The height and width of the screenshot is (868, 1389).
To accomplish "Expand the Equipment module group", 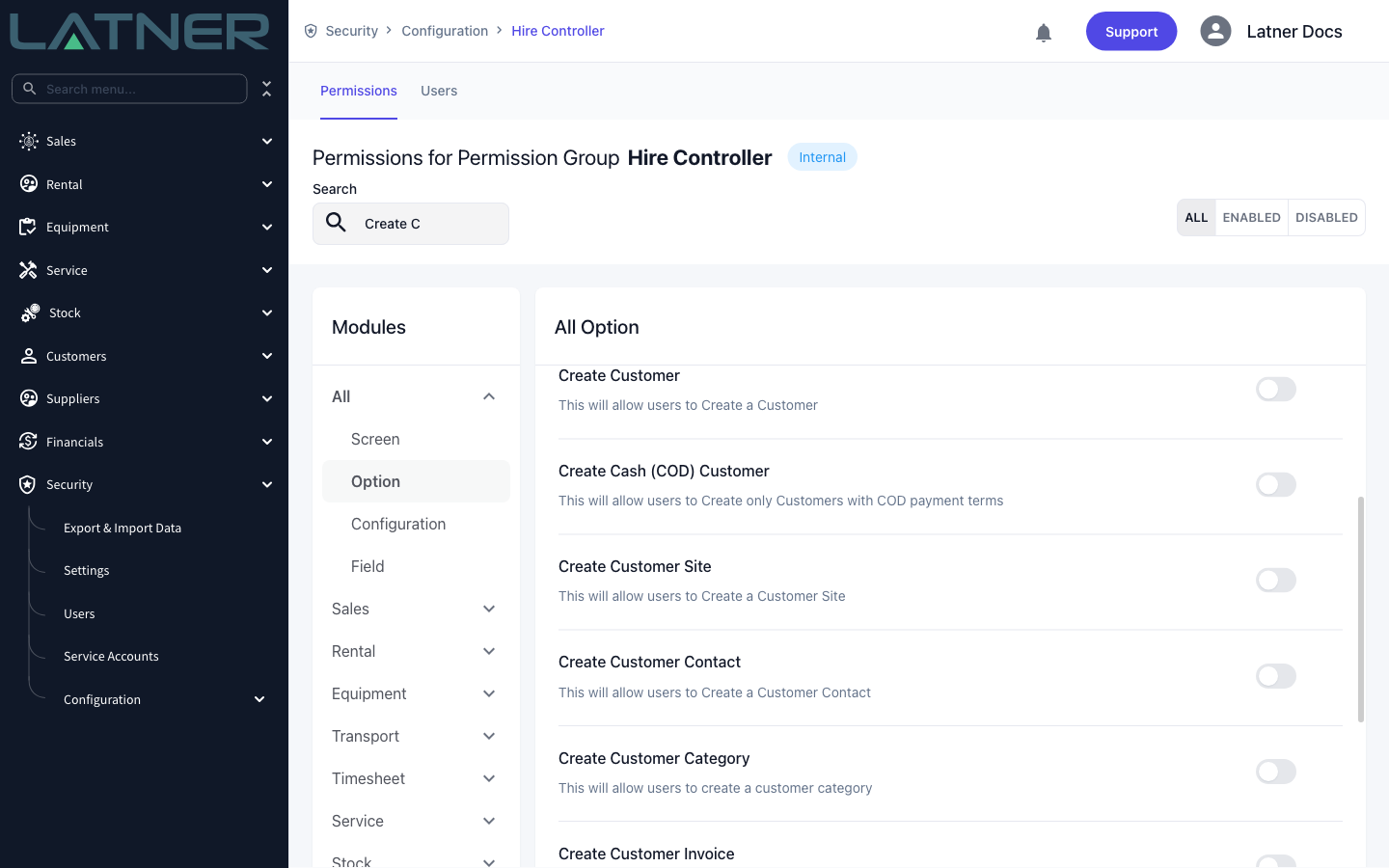I will pos(489,693).
